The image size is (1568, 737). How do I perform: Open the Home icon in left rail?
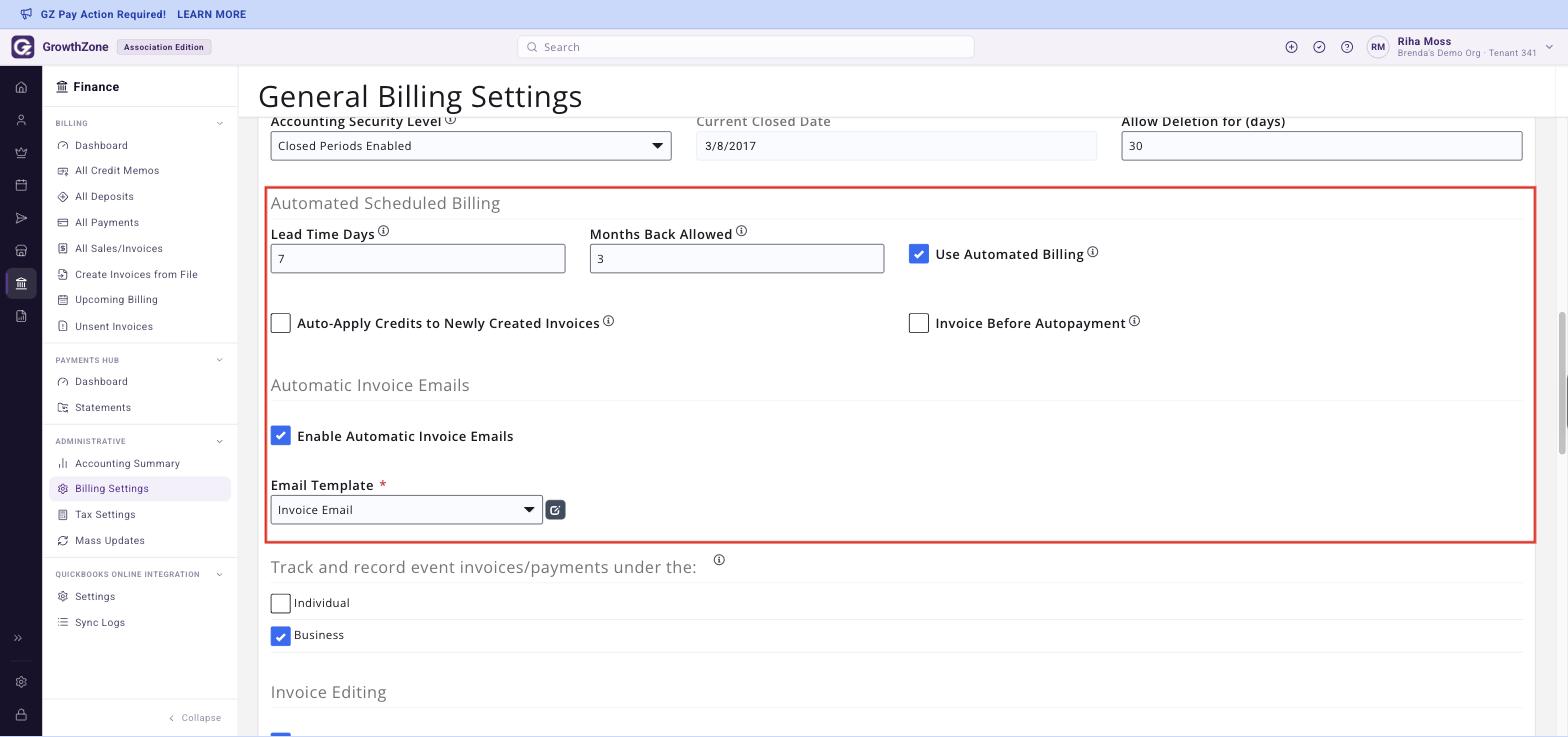21,87
